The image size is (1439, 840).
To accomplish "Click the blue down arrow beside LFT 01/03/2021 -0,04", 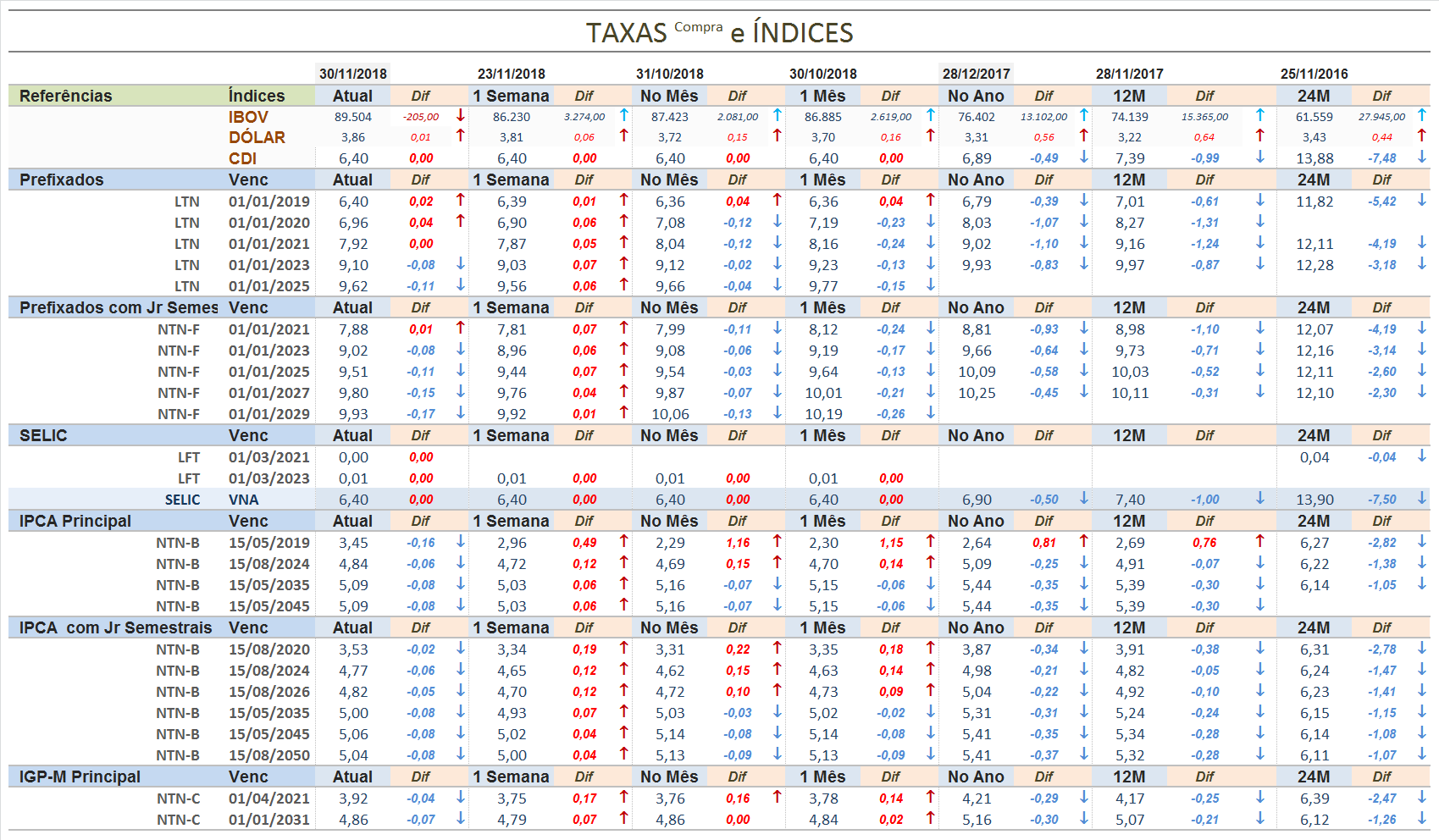I will coord(1422,456).
